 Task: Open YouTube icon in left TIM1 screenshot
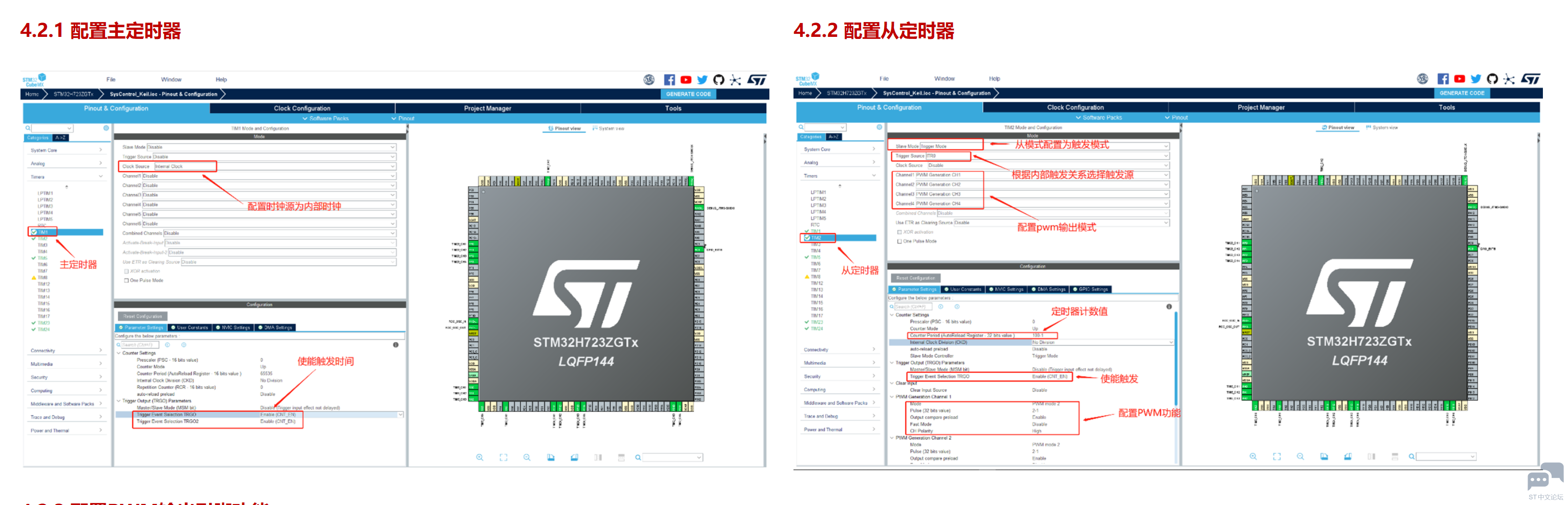(686, 80)
